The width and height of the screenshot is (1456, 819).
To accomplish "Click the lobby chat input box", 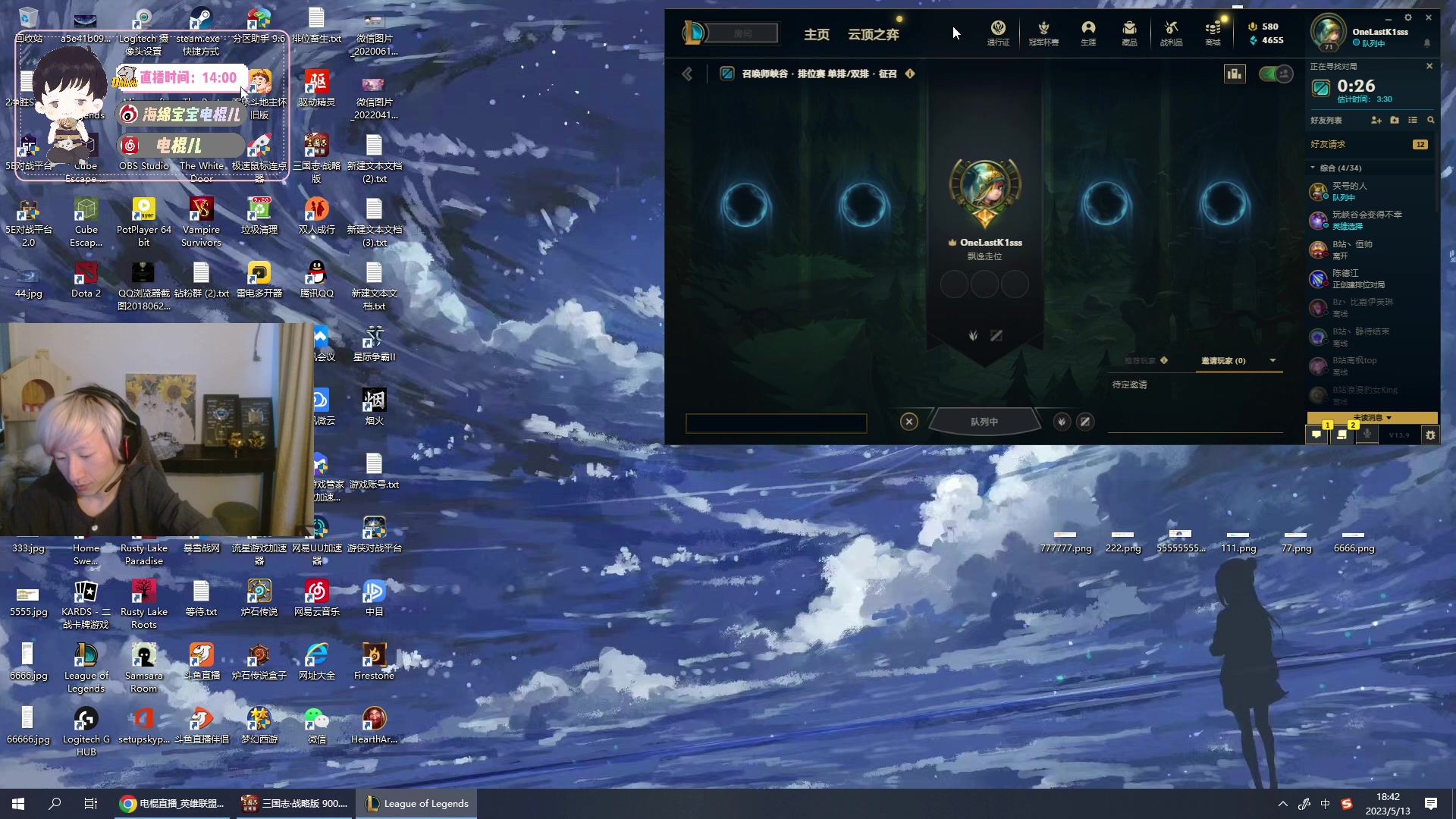I will pos(776,423).
